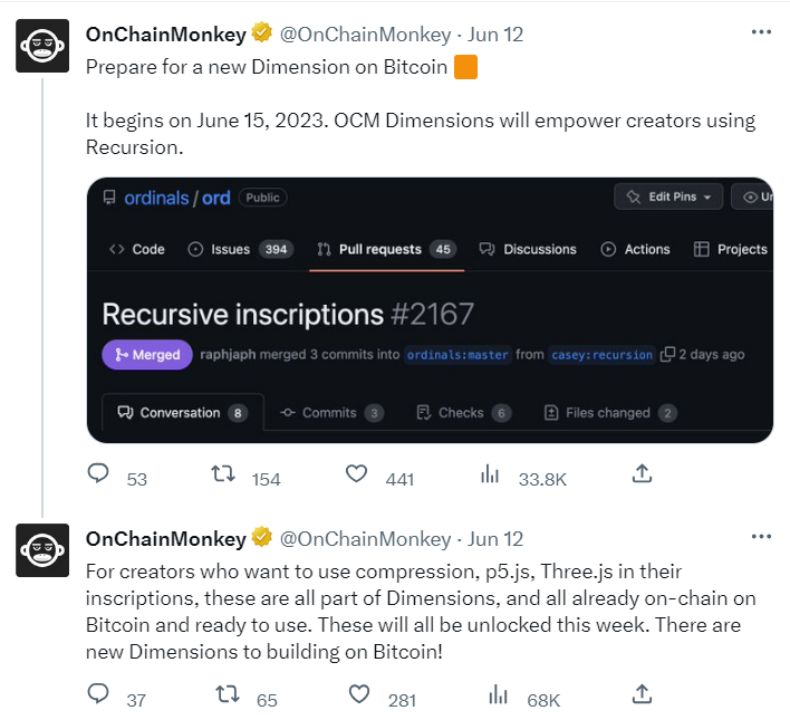
Task: Share the second tweet
Action: [643, 694]
